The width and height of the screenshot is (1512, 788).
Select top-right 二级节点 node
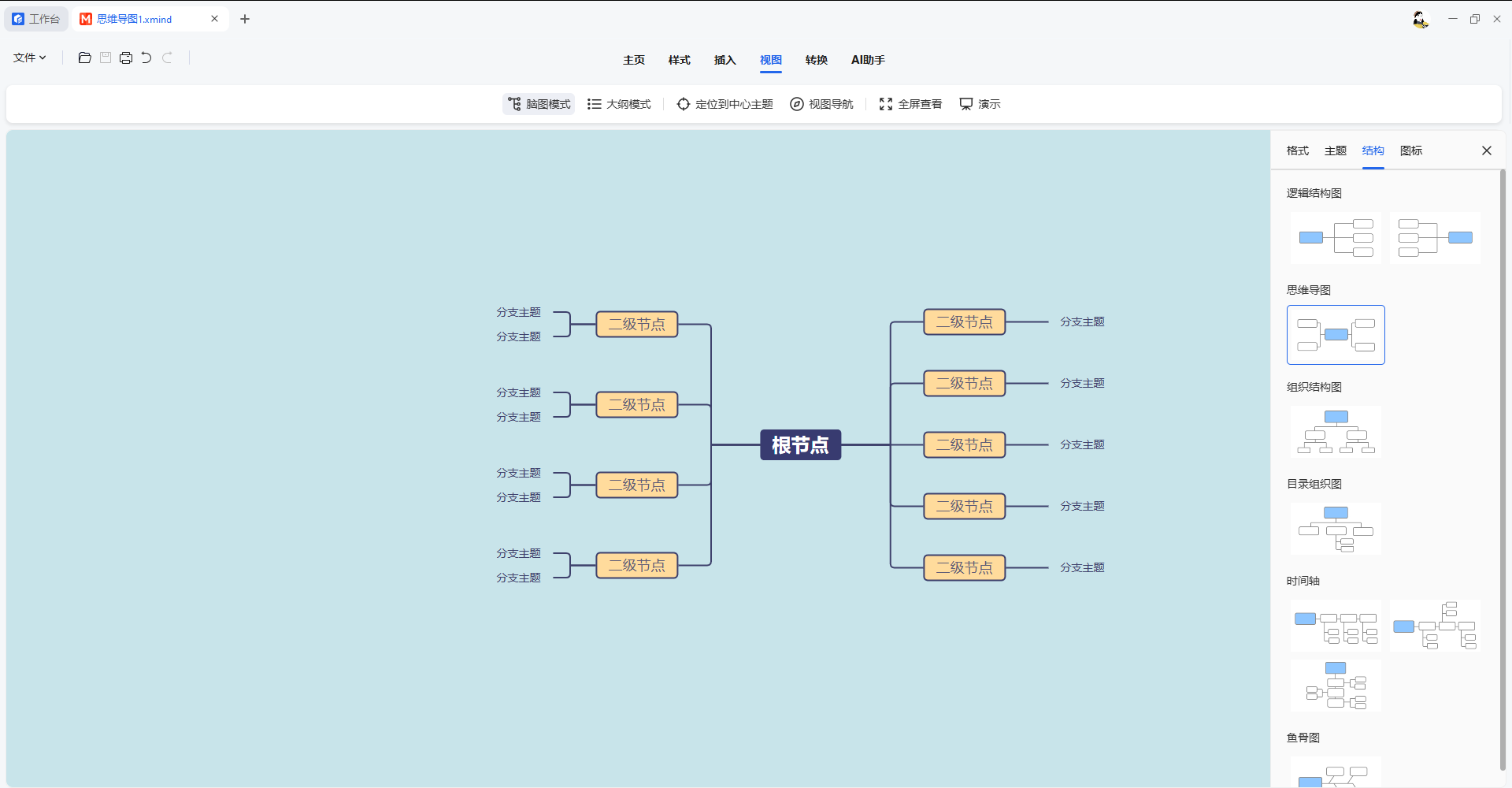pyautogui.click(x=964, y=322)
